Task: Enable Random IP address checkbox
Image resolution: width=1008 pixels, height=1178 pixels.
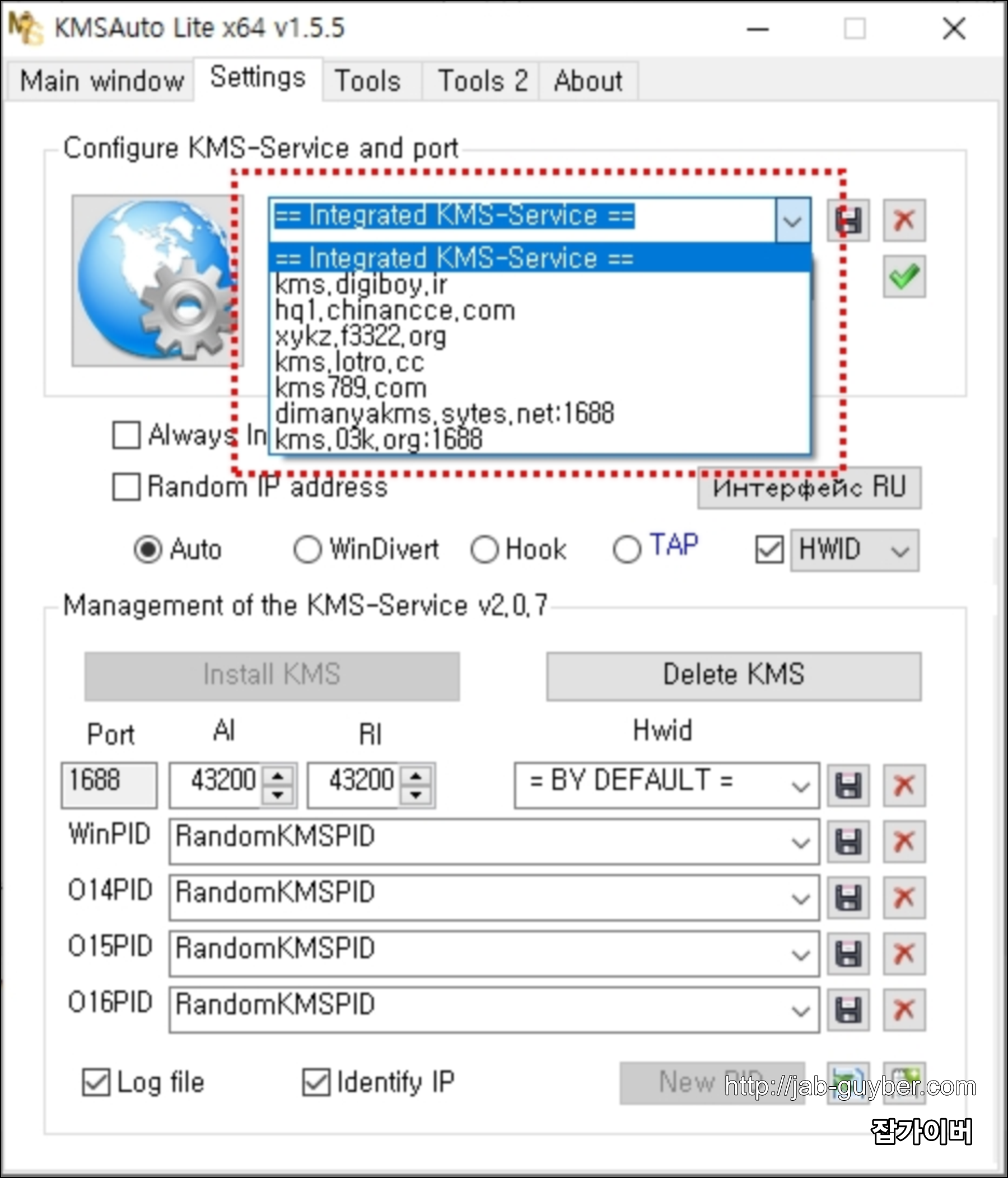Action: tap(126, 487)
